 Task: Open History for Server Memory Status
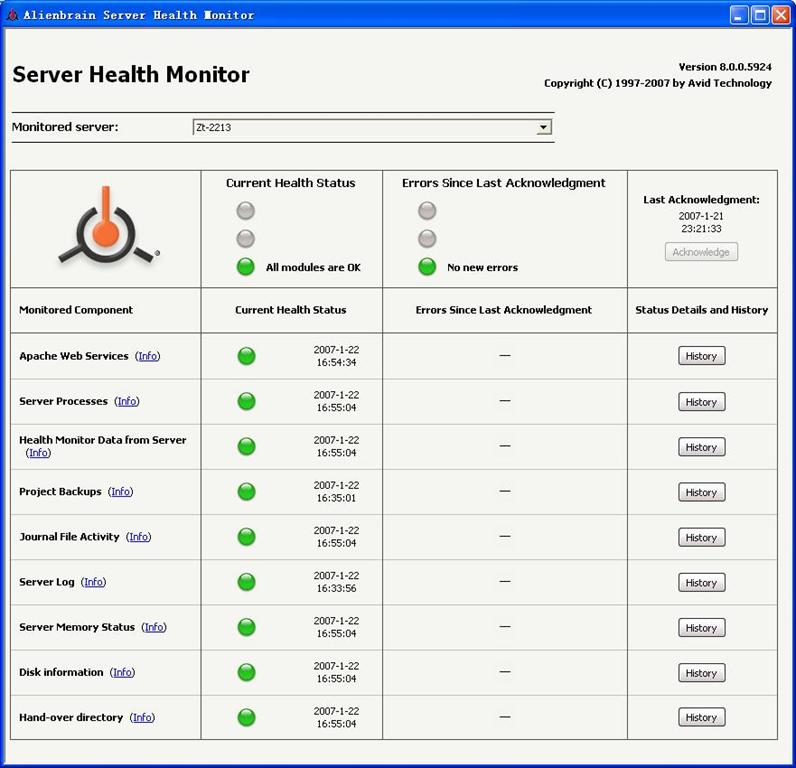(702, 627)
